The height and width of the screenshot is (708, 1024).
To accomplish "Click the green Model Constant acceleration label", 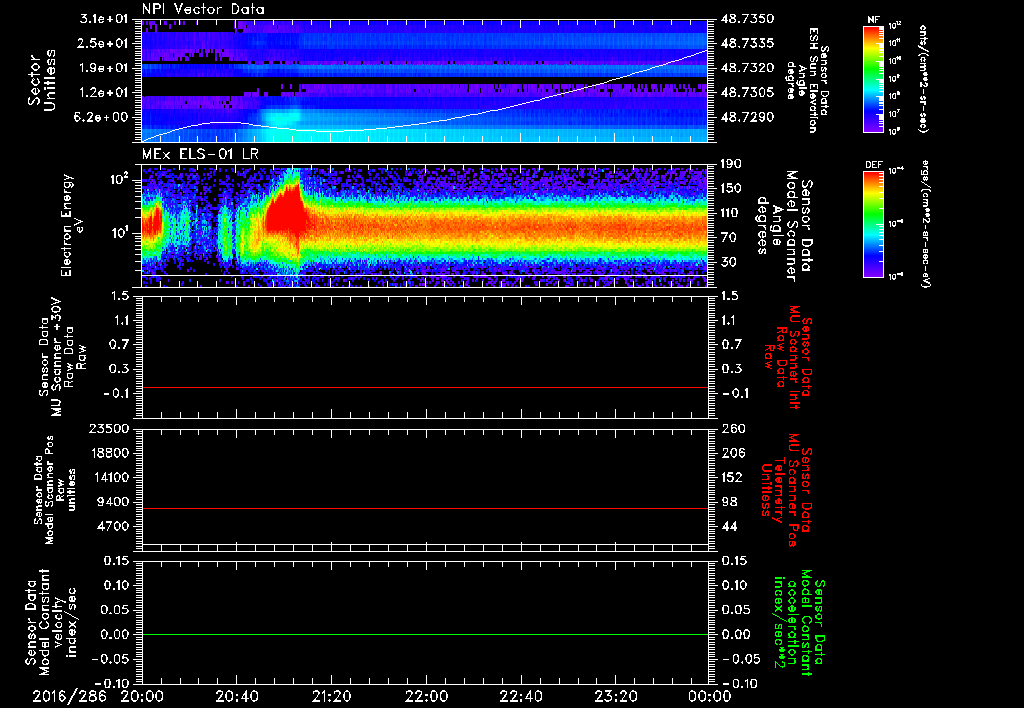I will [798, 624].
